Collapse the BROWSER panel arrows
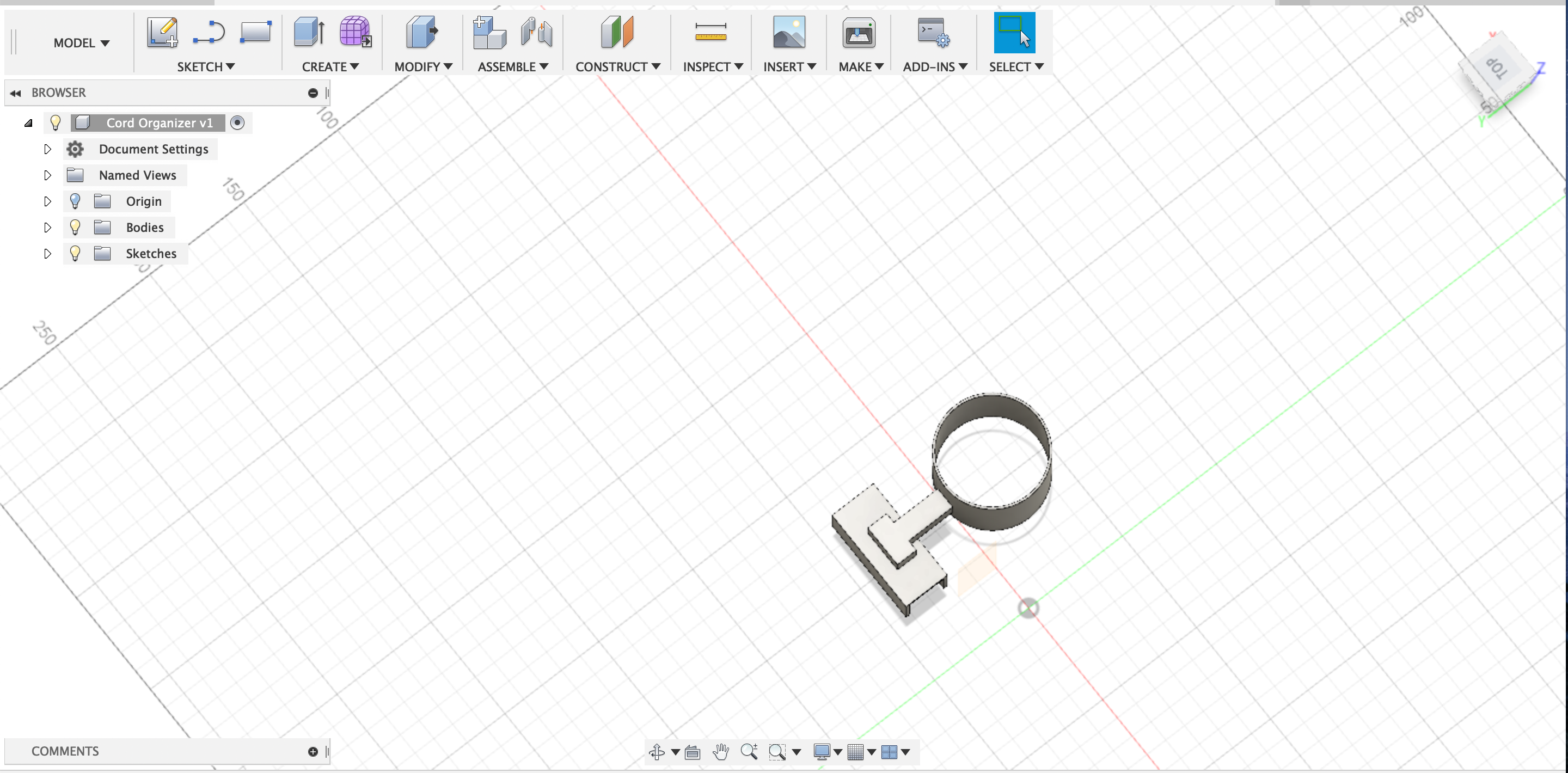 pos(16,93)
